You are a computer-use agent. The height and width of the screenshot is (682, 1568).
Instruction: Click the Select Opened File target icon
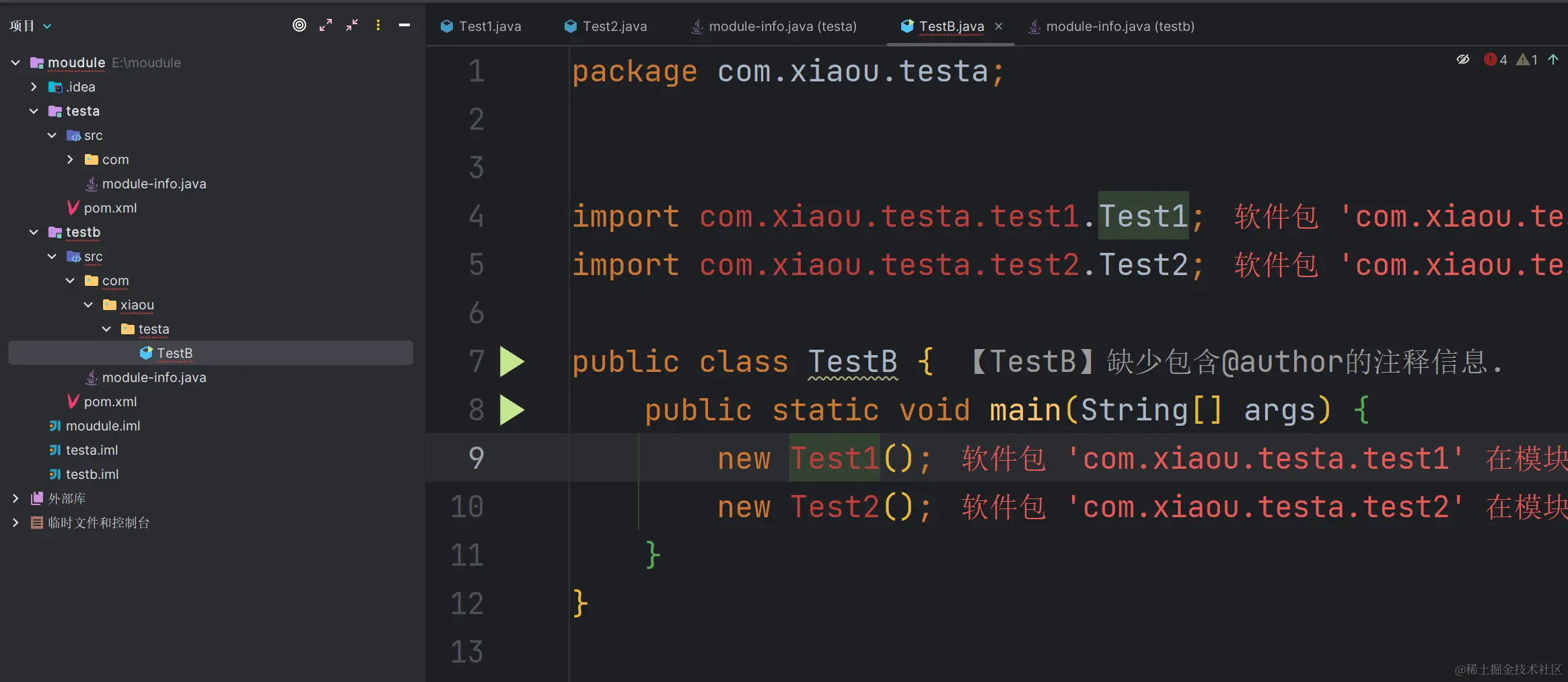pos(299,26)
